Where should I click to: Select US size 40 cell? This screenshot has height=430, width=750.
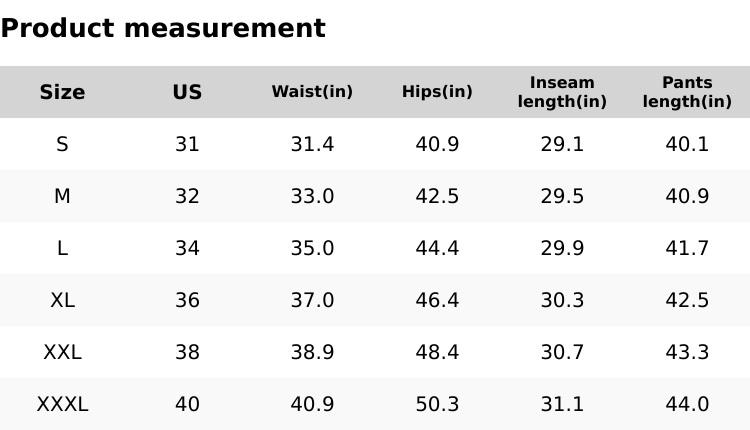[x=187, y=404]
